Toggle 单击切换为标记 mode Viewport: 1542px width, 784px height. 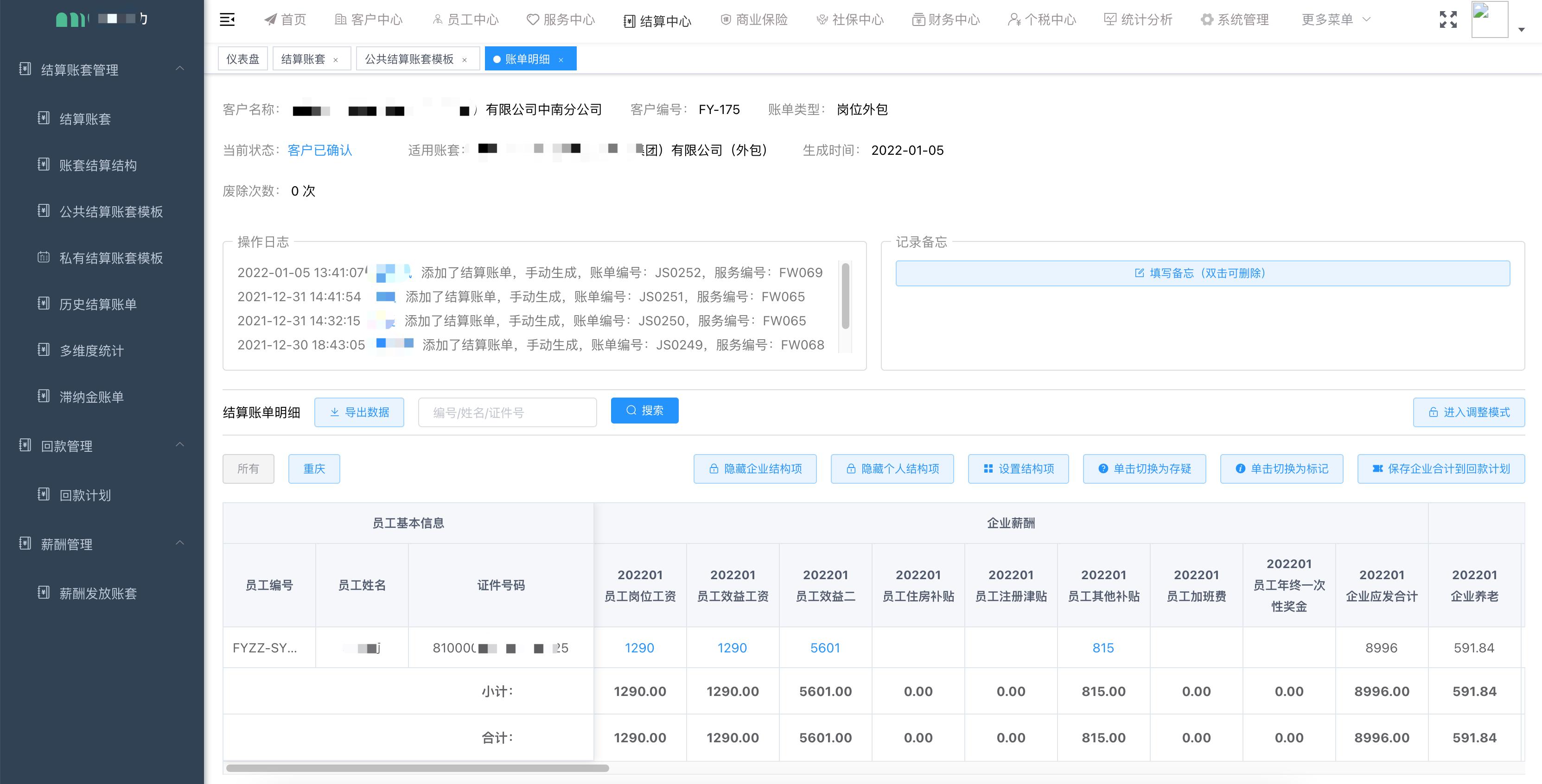click(x=1281, y=468)
